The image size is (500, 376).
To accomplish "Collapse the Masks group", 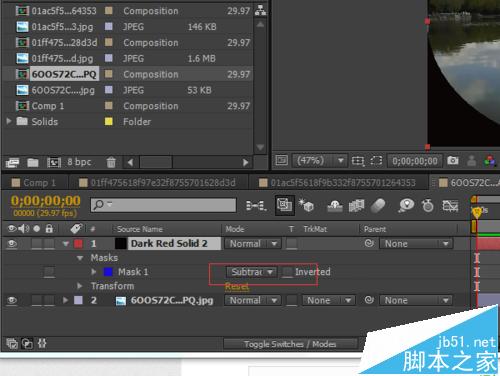I will (x=80, y=258).
